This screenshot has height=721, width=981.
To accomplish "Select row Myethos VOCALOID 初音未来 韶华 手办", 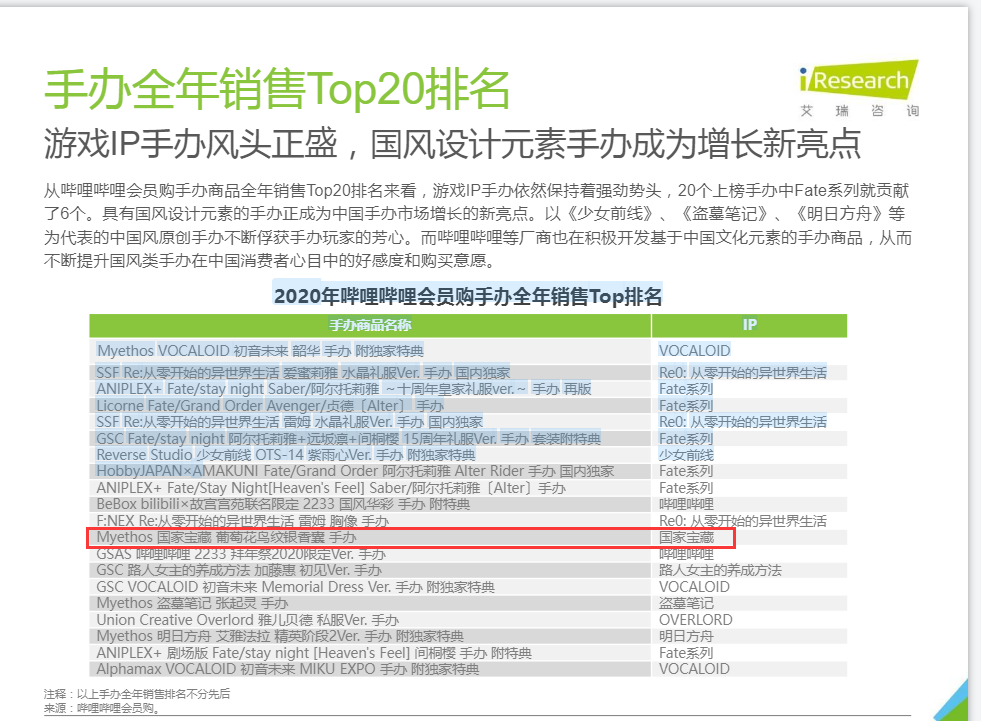I will 468,350.
